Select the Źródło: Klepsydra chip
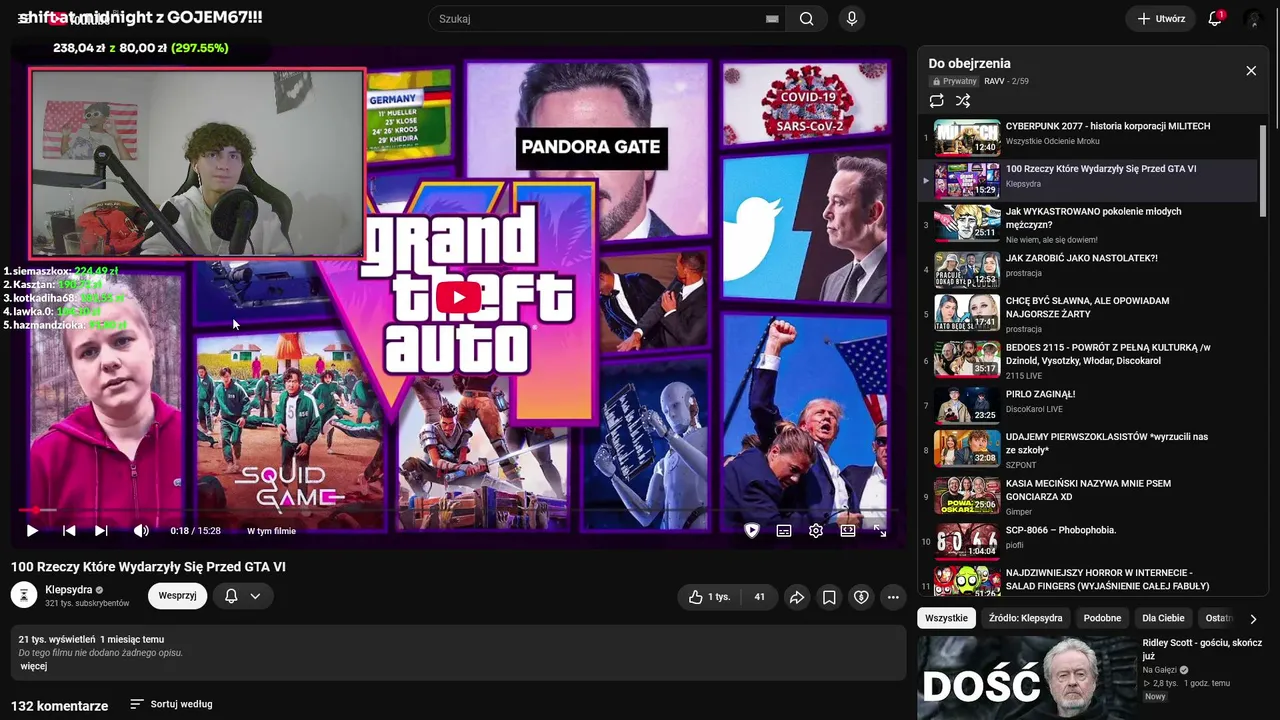1280x720 pixels. [x=1025, y=618]
